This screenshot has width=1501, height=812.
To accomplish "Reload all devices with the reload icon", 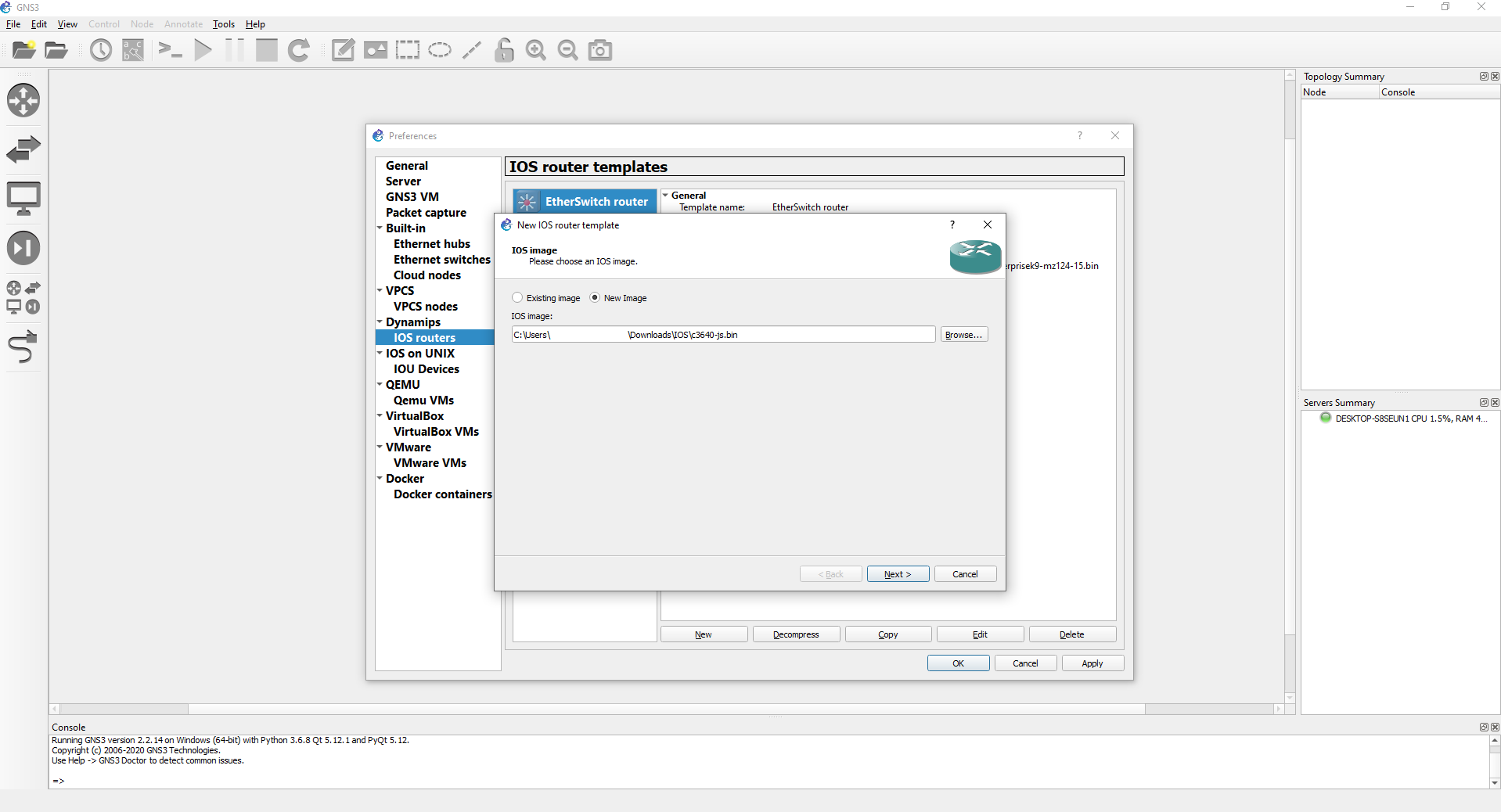I will click(299, 49).
